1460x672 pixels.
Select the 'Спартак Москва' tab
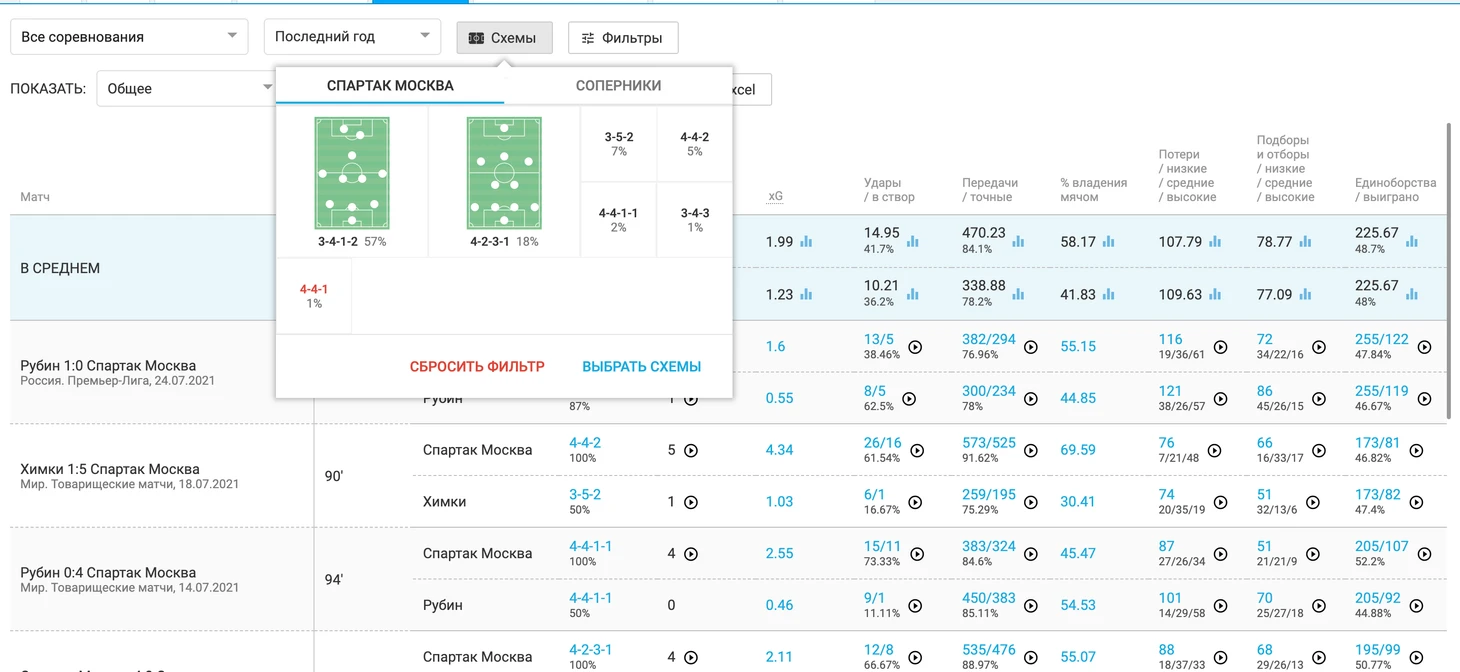coord(390,86)
